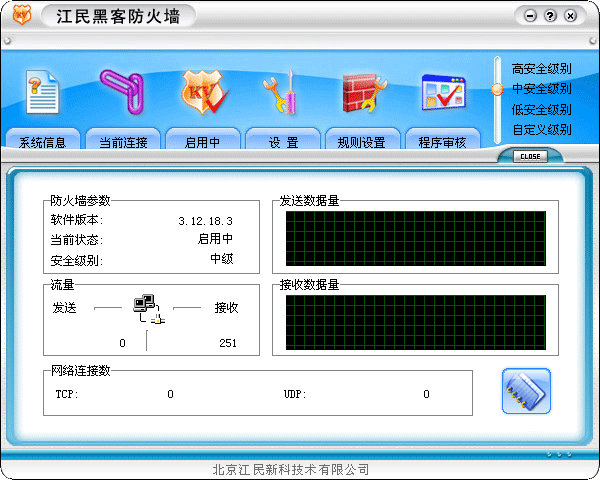600x480 pixels.
Task: Click the 江民黑客防火墙 title
Action: 118,16
